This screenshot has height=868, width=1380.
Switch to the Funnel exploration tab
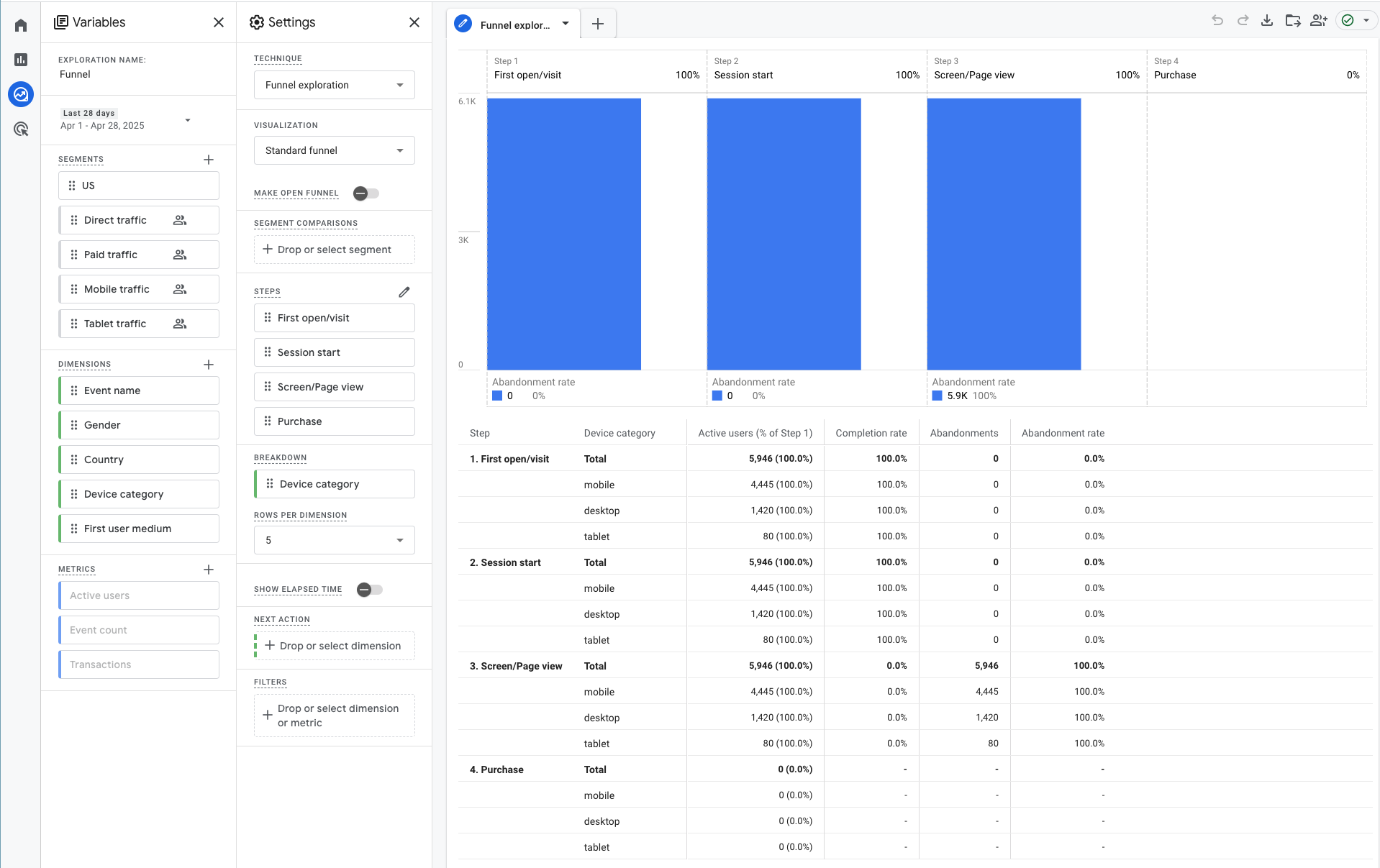click(x=513, y=24)
